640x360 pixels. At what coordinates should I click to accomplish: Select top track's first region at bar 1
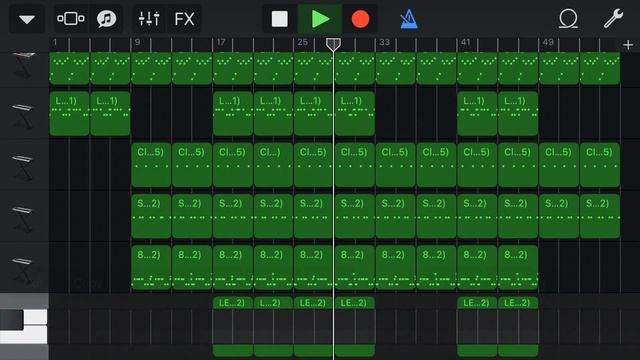coord(69,68)
